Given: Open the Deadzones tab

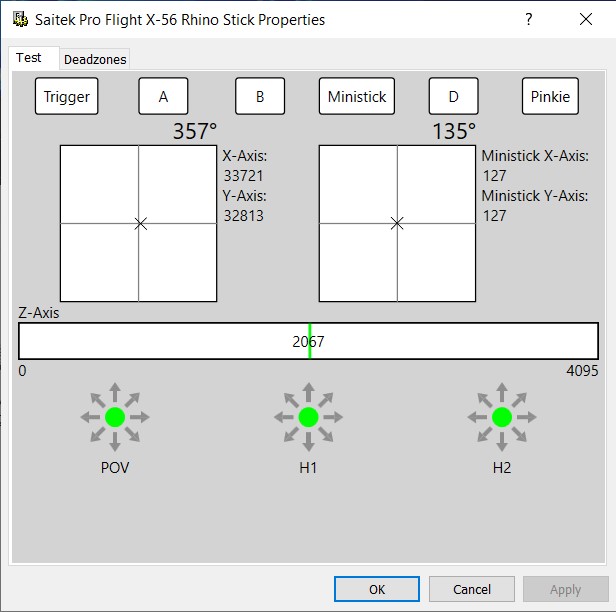Looking at the screenshot, I should click(95, 60).
